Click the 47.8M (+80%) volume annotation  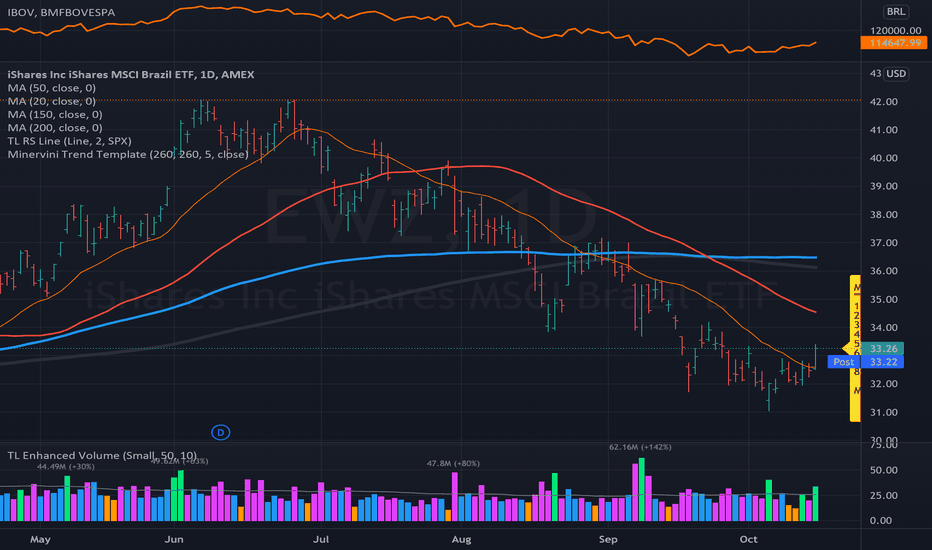tap(453, 463)
